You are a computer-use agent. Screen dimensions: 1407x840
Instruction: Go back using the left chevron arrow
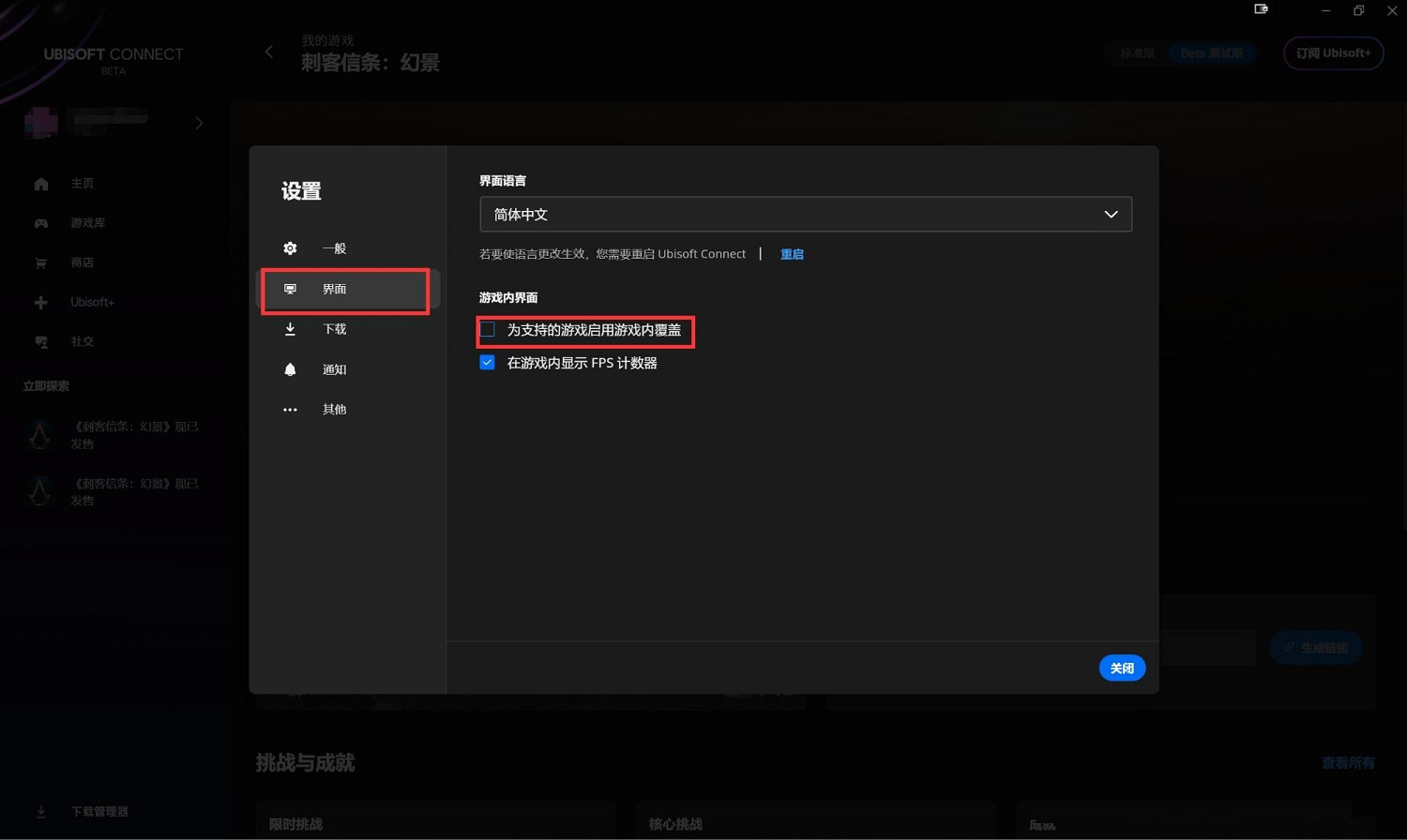269,52
